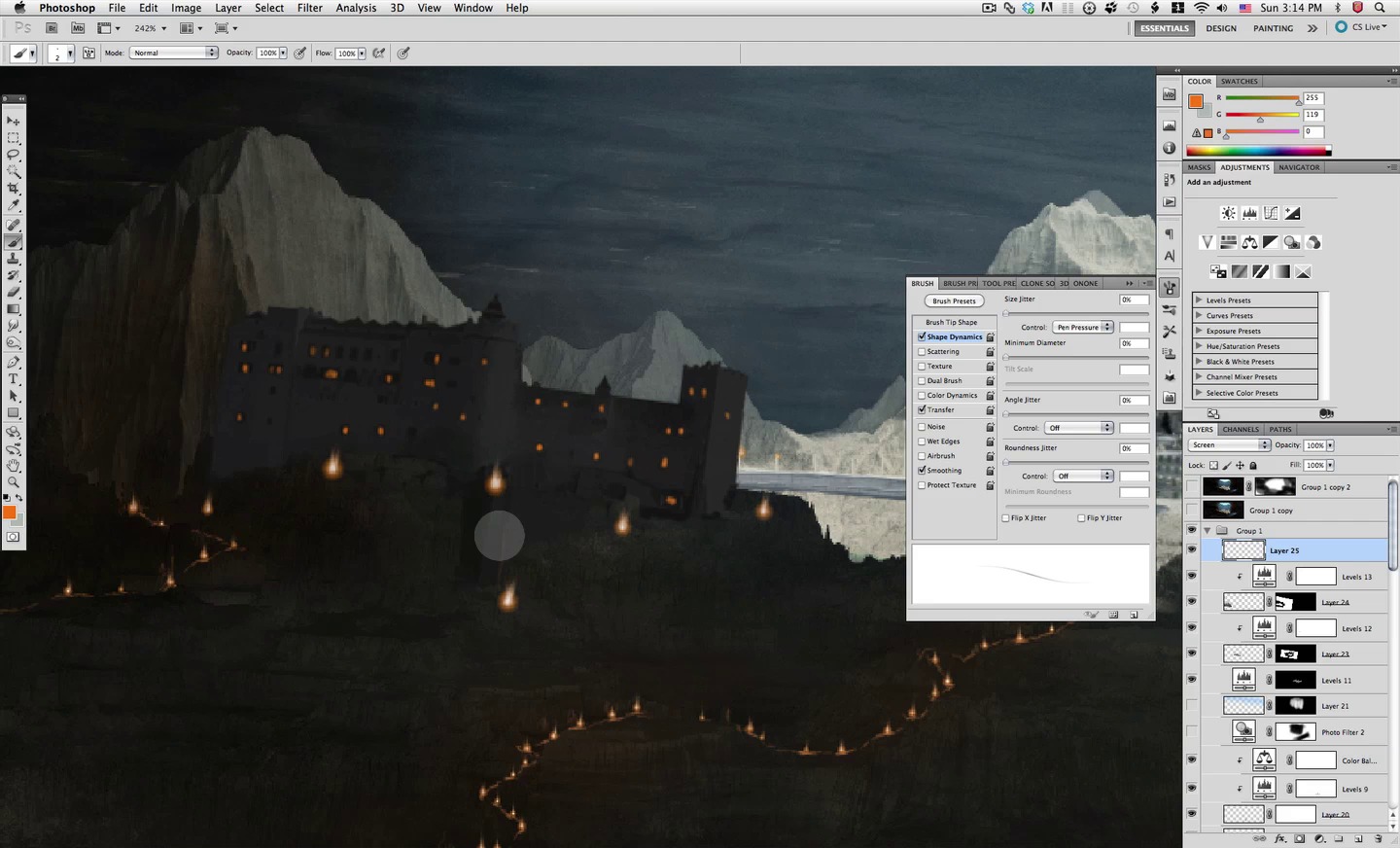Create a new layer icon

coord(1359,838)
